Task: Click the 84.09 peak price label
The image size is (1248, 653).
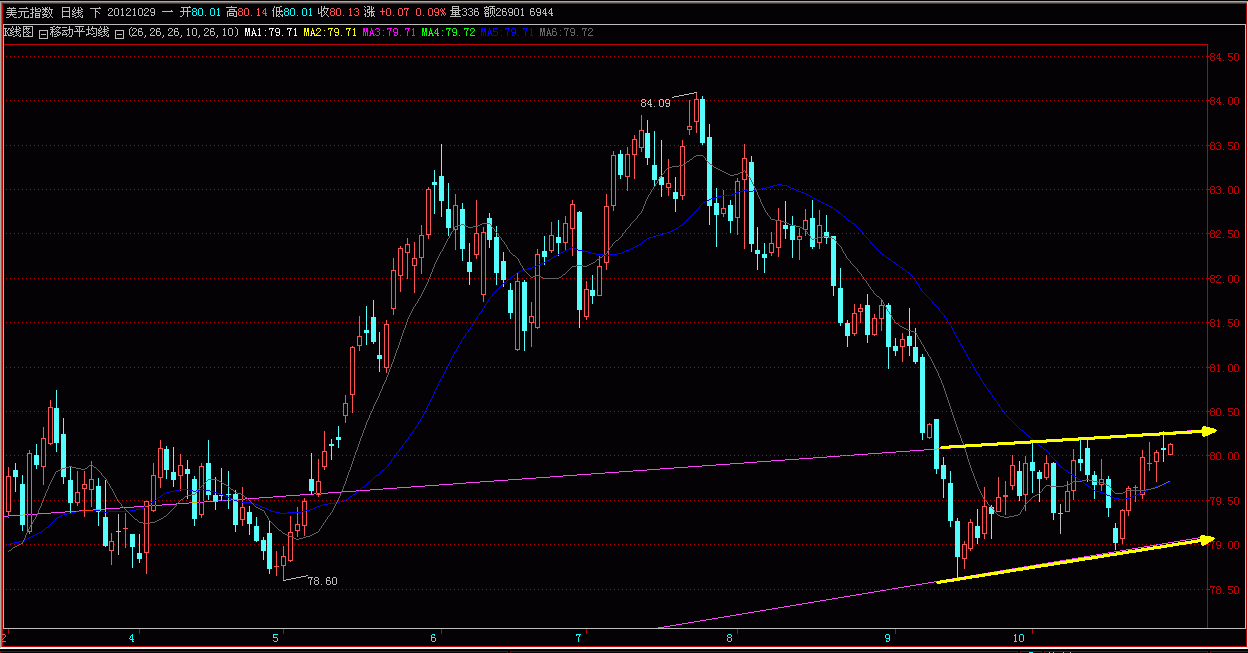Action: click(x=655, y=103)
